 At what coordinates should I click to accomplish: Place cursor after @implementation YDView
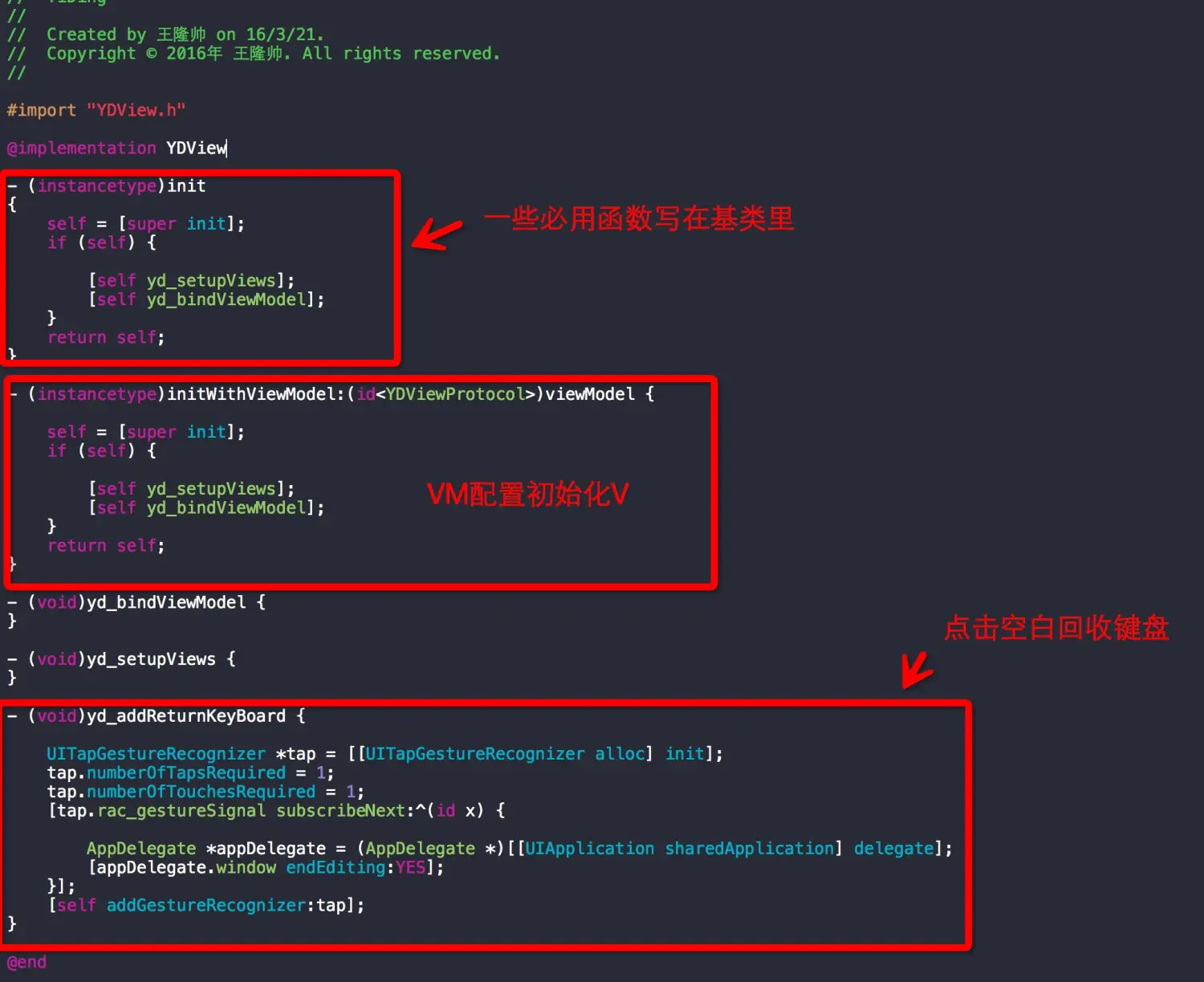(x=228, y=149)
